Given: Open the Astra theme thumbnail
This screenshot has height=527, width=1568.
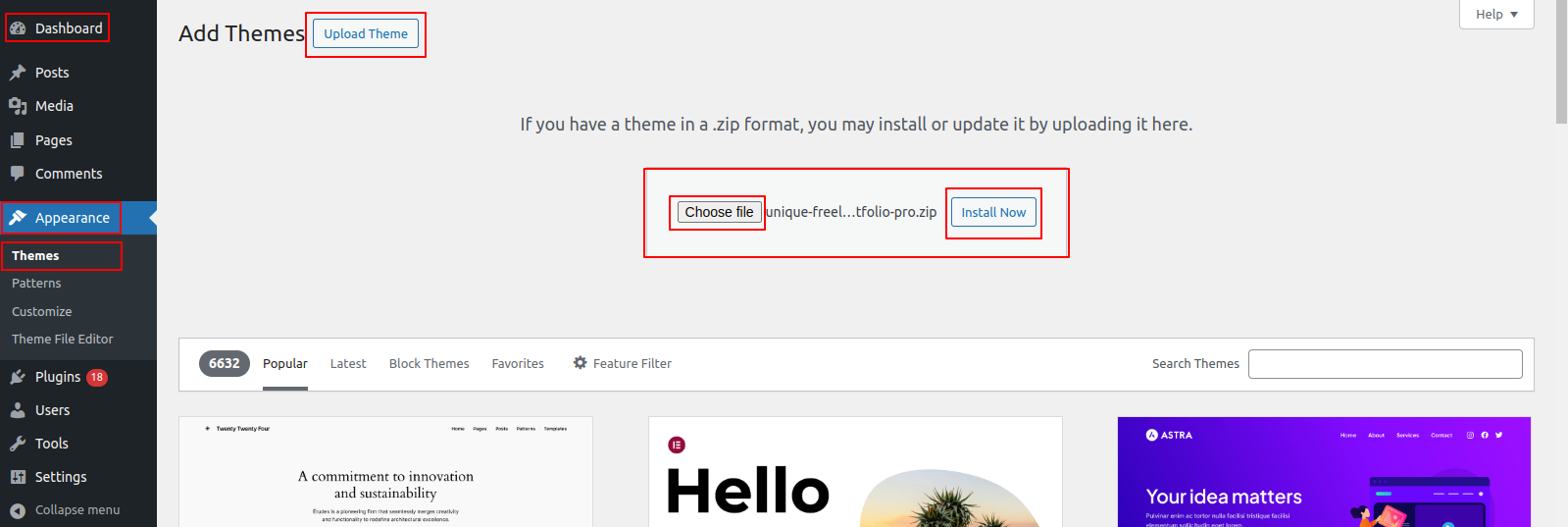Looking at the screenshot, I should coord(1324,472).
